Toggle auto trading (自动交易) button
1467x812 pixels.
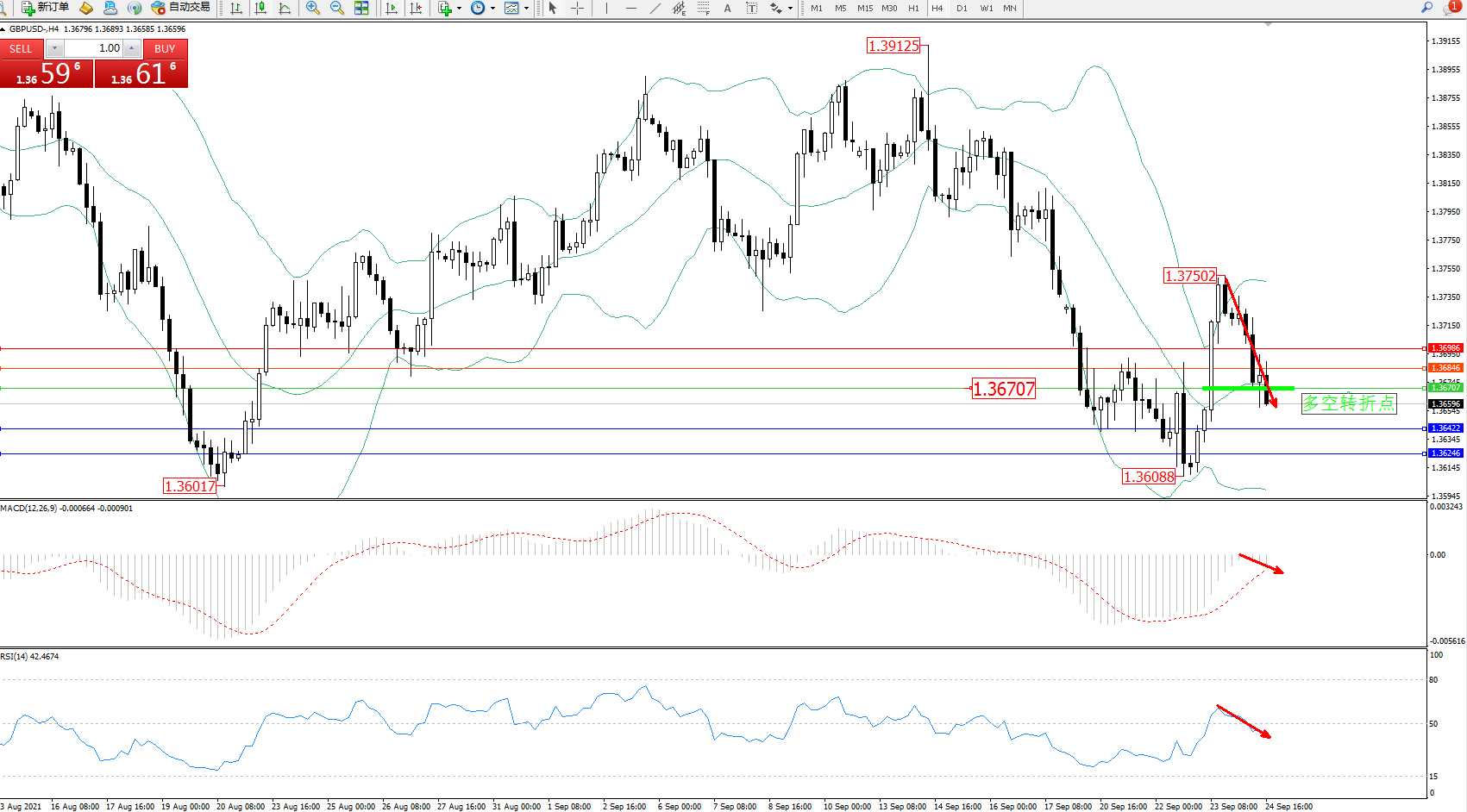click(x=180, y=8)
